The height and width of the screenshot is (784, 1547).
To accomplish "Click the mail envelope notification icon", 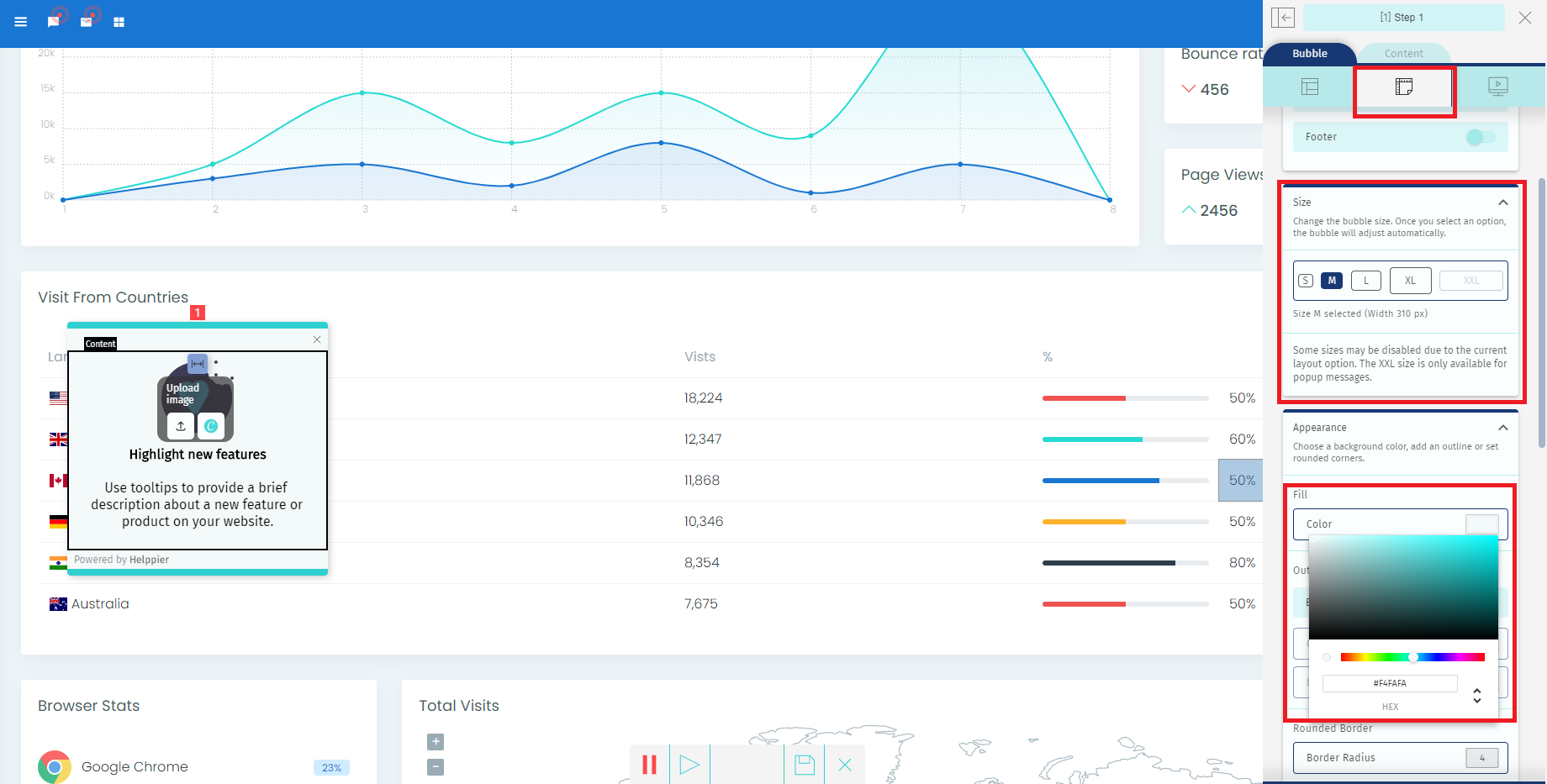I will pyautogui.click(x=86, y=22).
